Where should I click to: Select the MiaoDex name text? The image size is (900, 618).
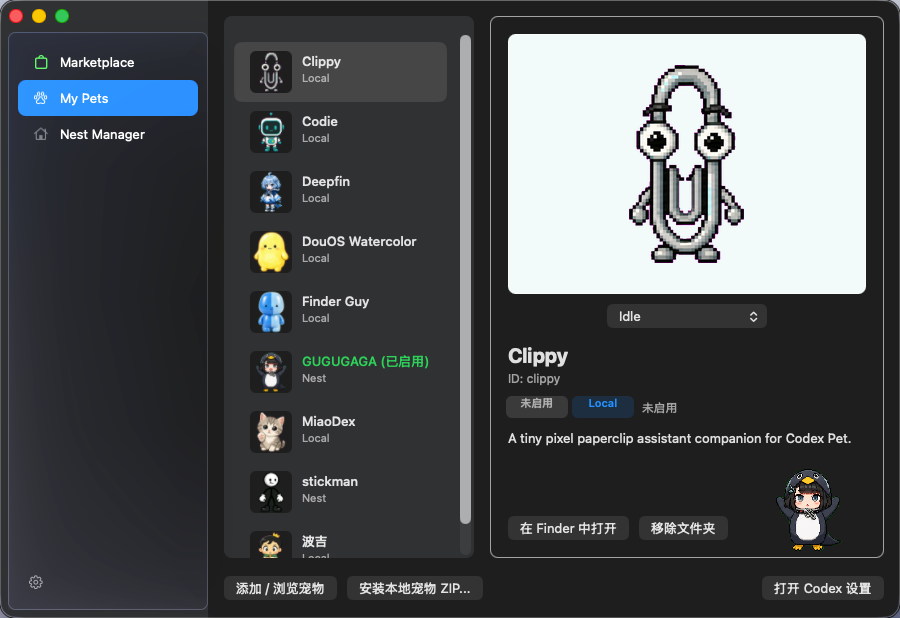[x=329, y=421]
